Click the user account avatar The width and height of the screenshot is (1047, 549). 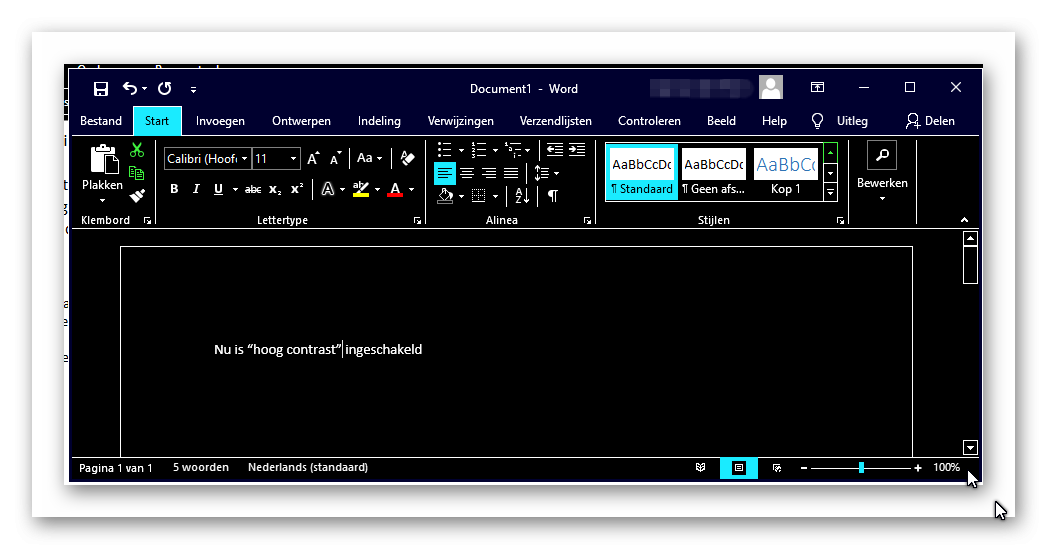771,87
